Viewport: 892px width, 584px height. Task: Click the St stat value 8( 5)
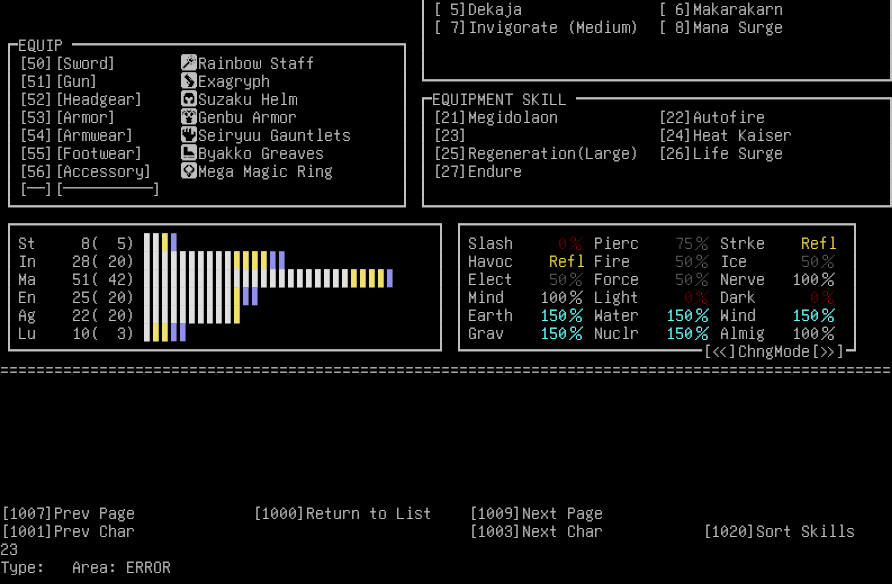click(107, 243)
